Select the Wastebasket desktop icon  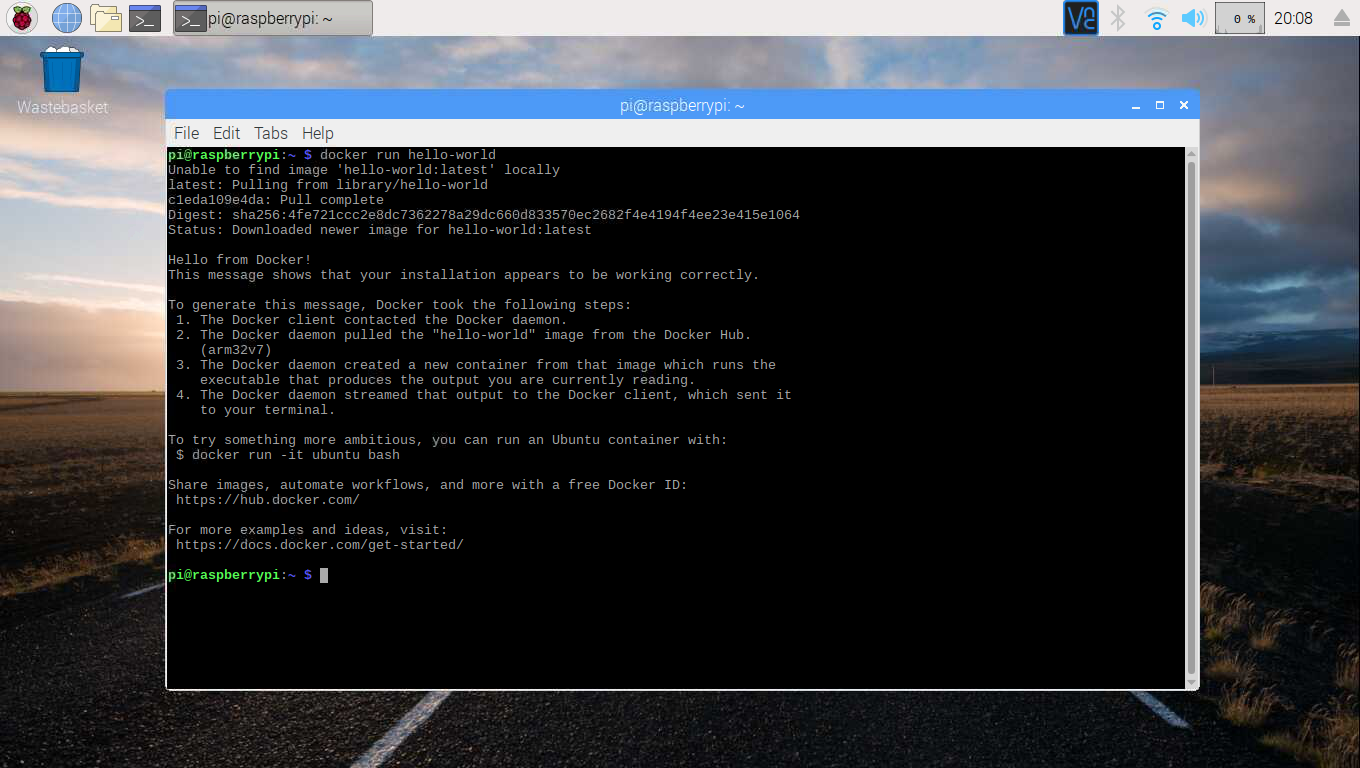pos(62,81)
